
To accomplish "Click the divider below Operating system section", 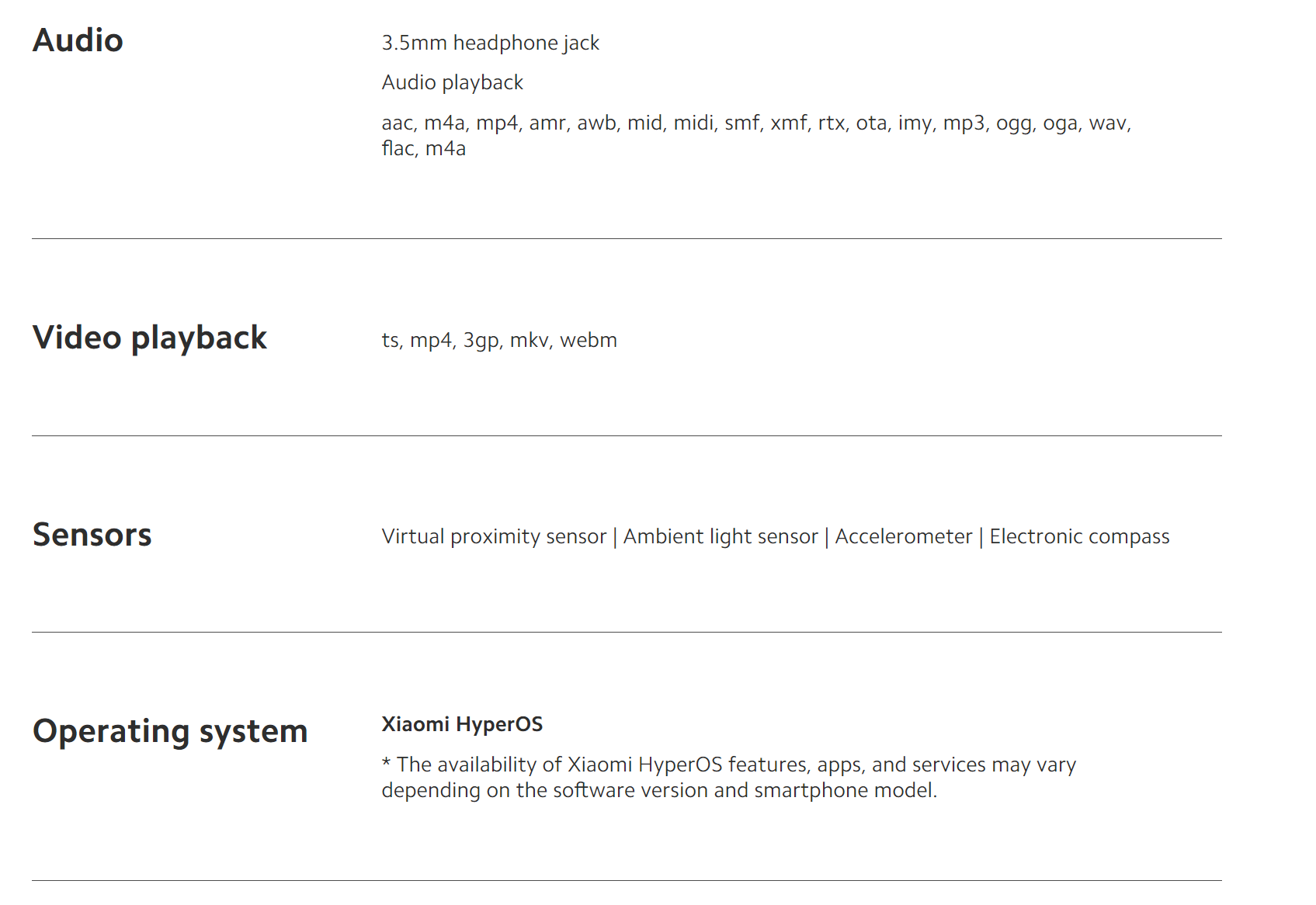I will (627, 880).
